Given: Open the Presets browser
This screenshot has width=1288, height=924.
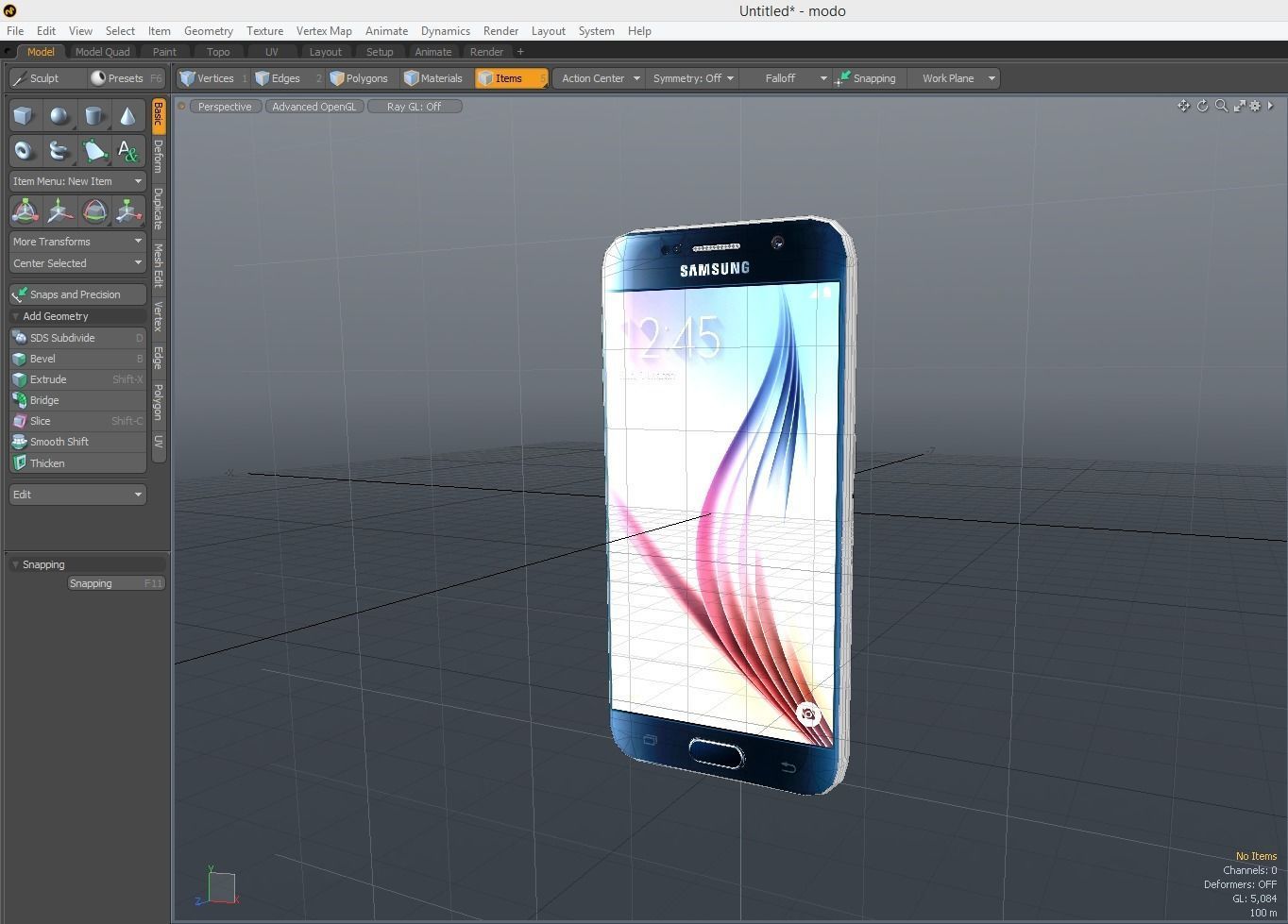Looking at the screenshot, I should 126,78.
